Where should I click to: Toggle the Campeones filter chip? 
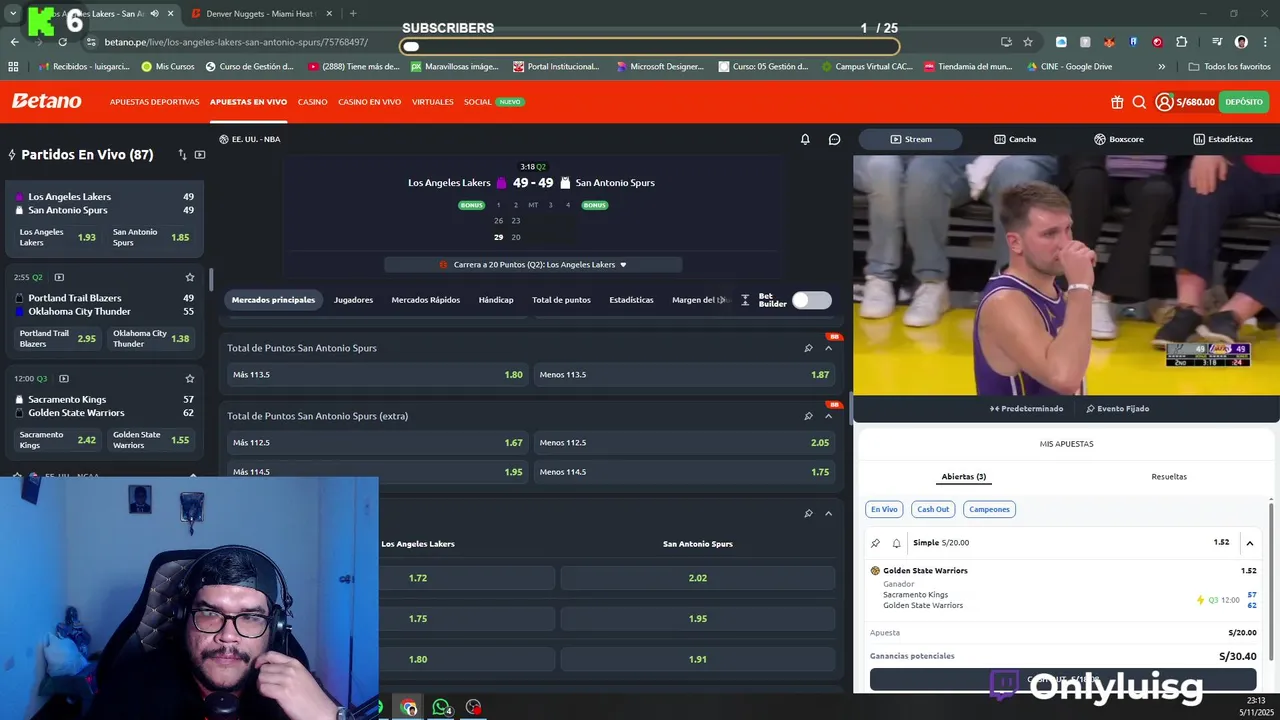(989, 509)
